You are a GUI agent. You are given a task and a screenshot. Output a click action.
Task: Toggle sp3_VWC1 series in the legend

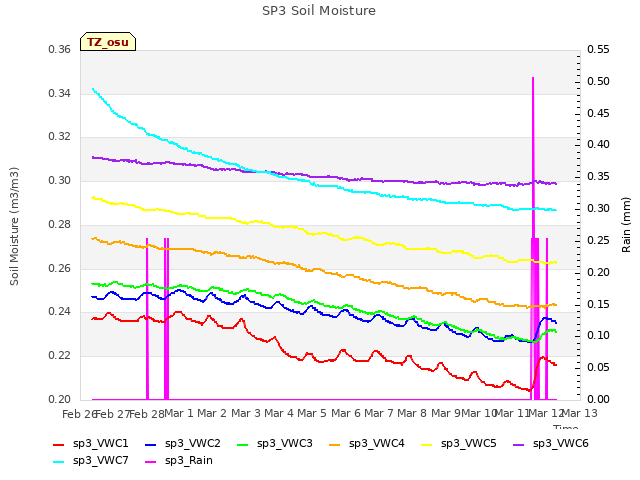point(91,444)
